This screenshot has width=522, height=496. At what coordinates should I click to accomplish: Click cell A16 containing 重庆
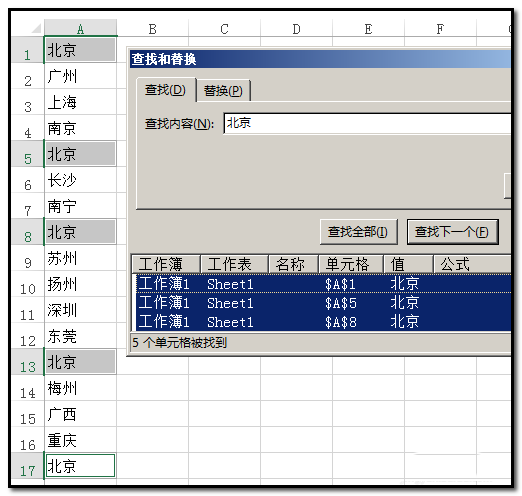click(x=80, y=440)
